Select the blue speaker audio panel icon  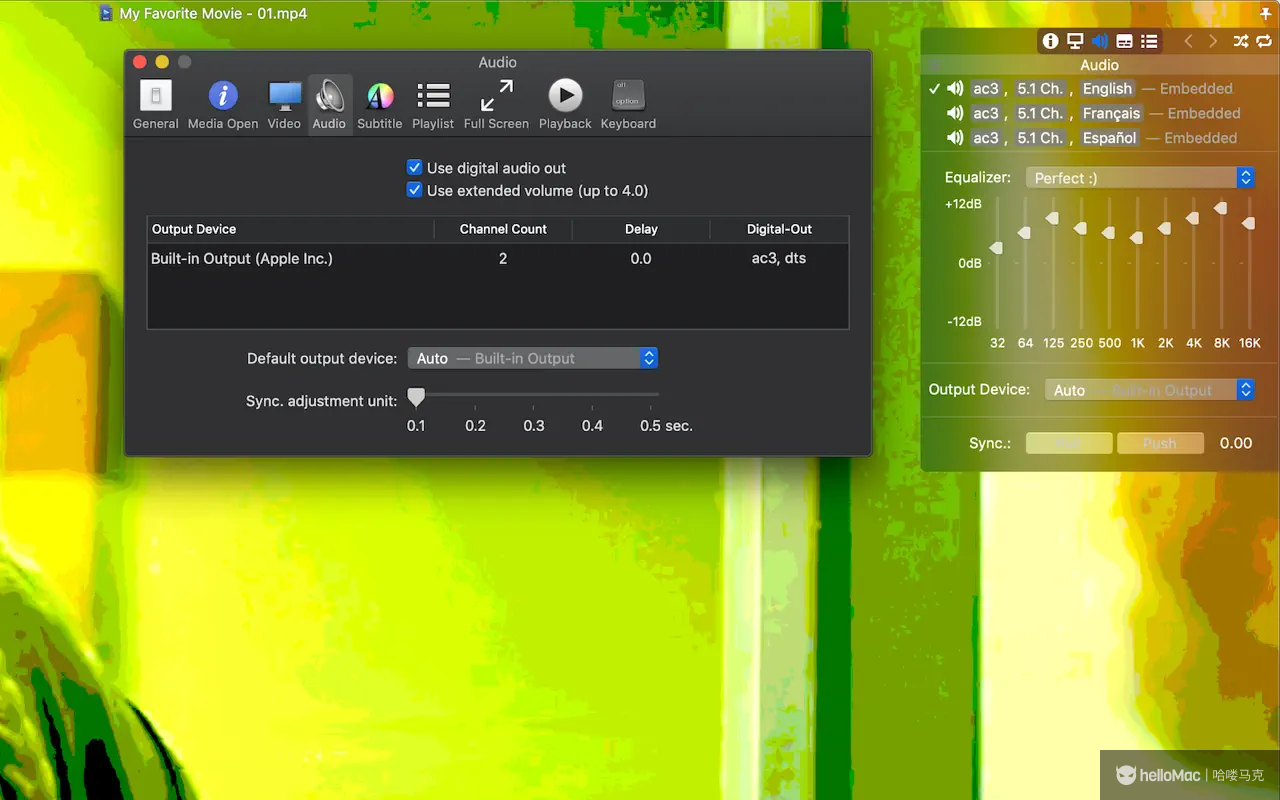pyautogui.click(x=1100, y=41)
